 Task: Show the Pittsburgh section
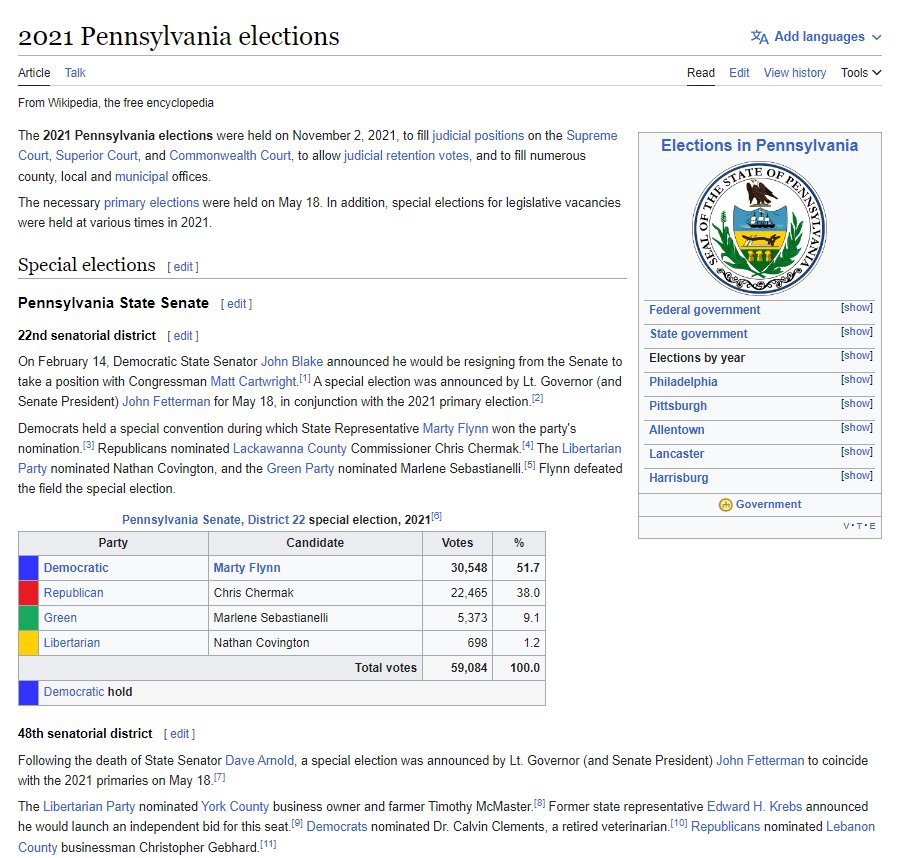pos(856,403)
